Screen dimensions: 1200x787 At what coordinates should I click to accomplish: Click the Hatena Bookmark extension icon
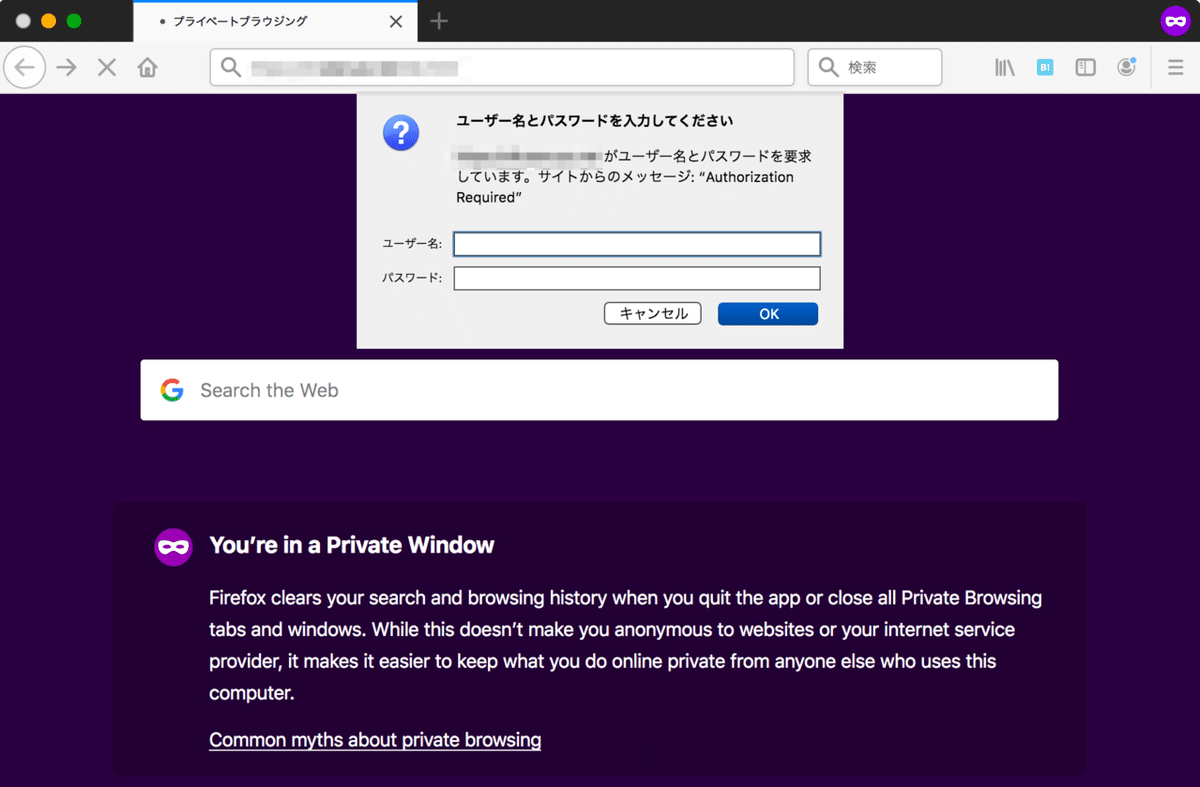(1044, 67)
